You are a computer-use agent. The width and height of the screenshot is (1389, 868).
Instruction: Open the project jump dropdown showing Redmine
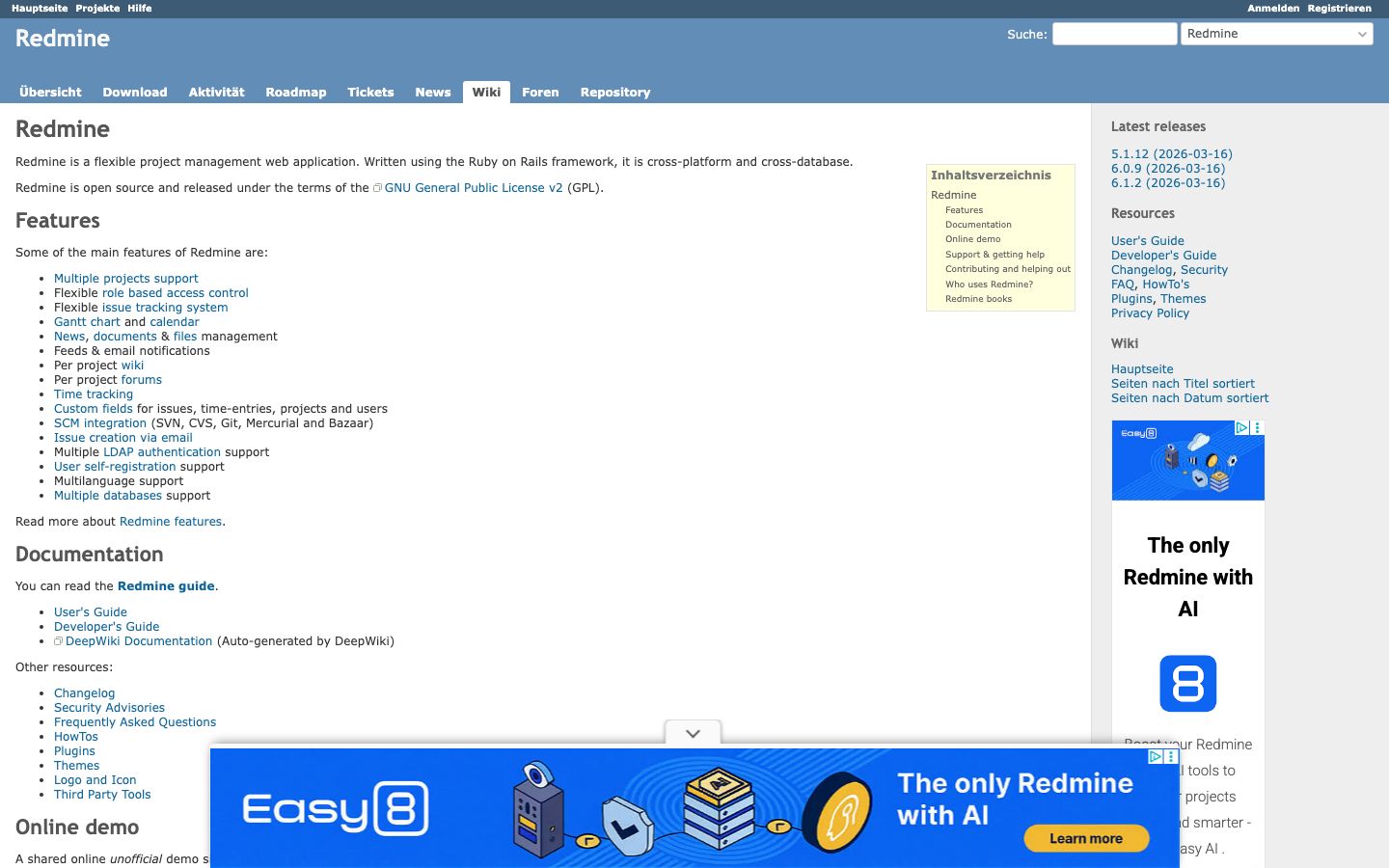[1277, 34]
